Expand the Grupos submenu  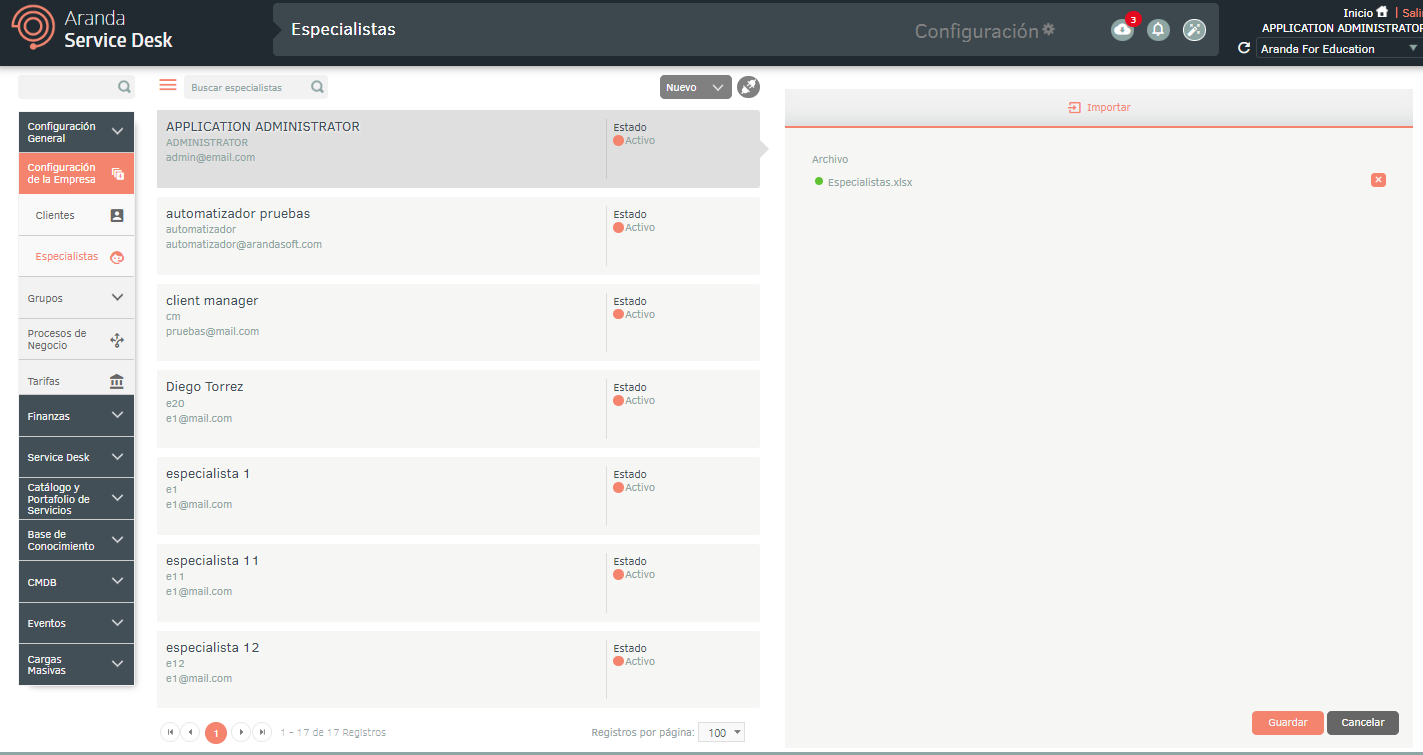76,298
